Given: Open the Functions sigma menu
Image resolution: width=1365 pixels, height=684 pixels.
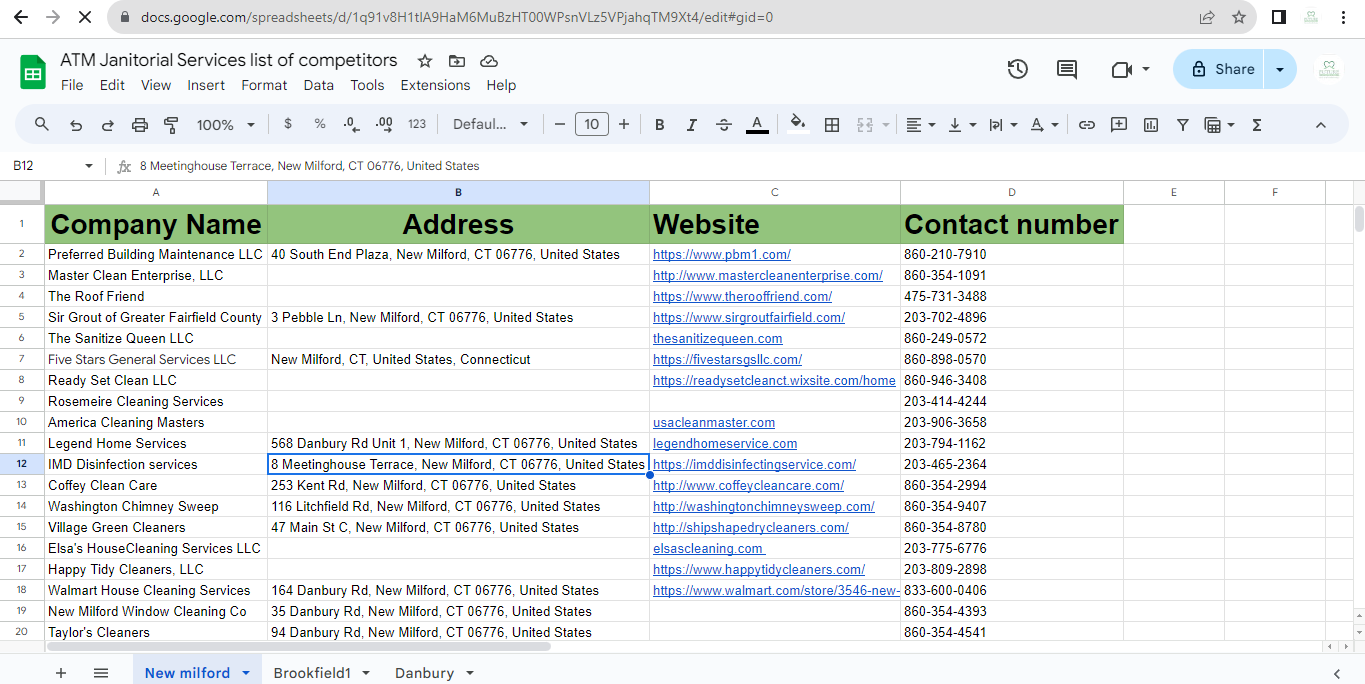Looking at the screenshot, I should (x=1257, y=125).
